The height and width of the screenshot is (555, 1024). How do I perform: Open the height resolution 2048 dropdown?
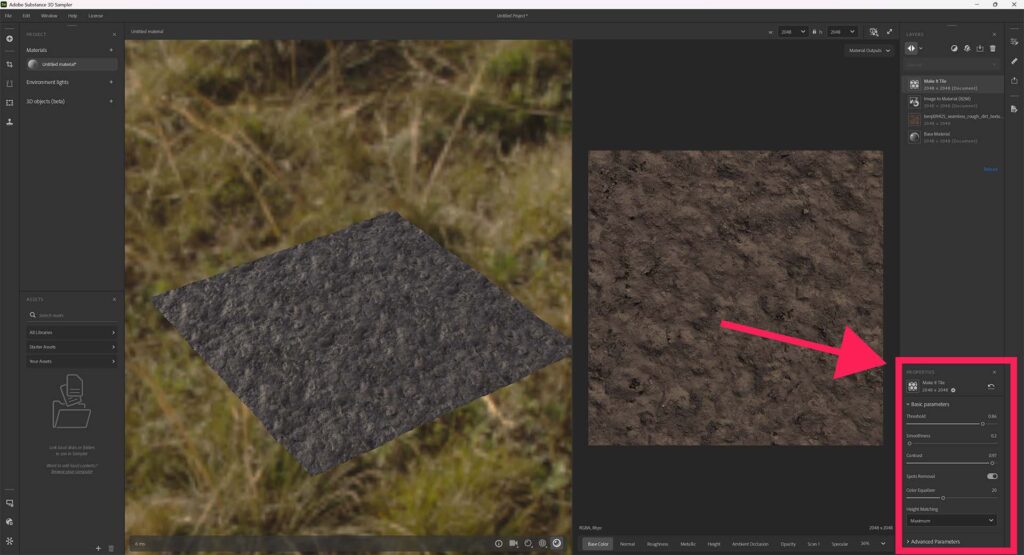pos(842,31)
